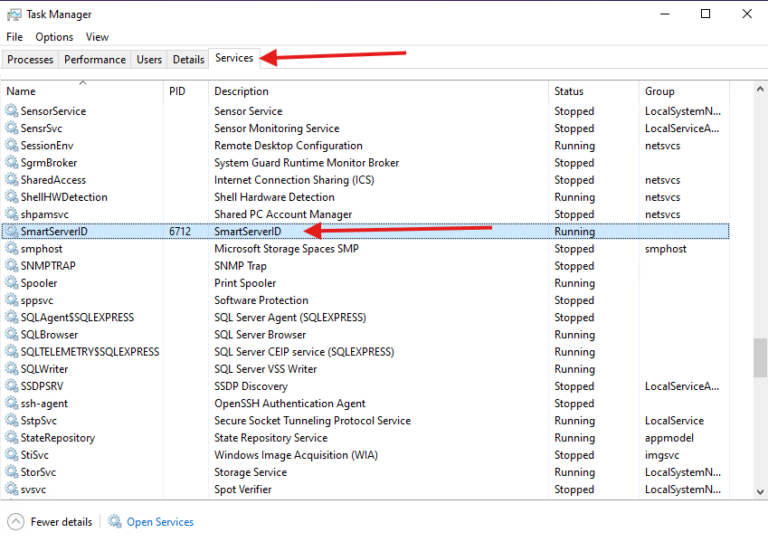Open the File menu
Viewport: 768px width, 542px height.
(14, 37)
